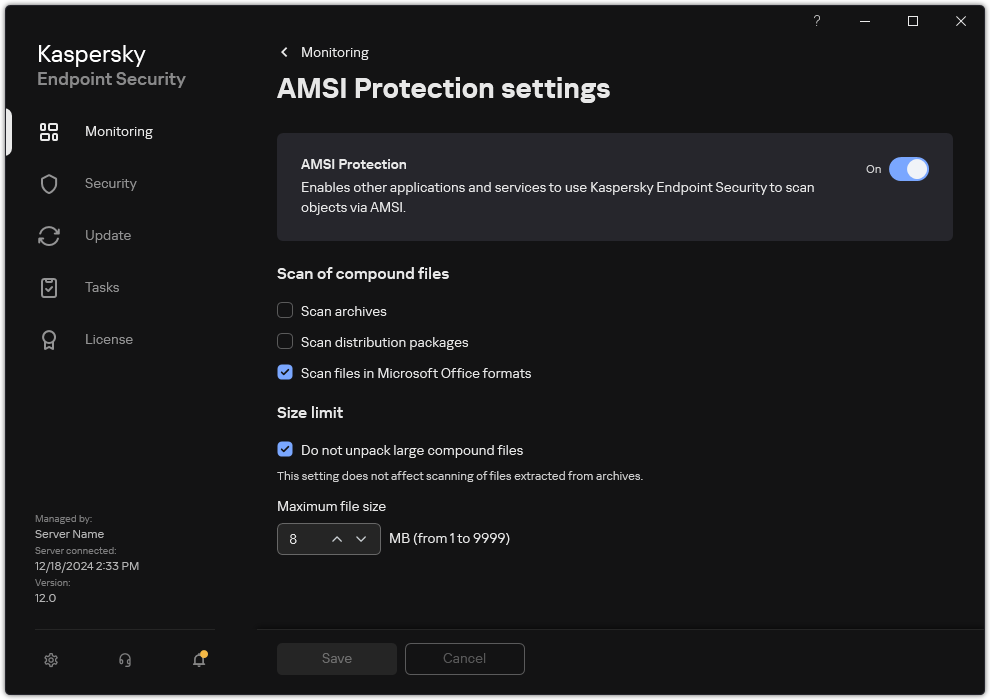Enable the Scan archives checkbox

285,311
